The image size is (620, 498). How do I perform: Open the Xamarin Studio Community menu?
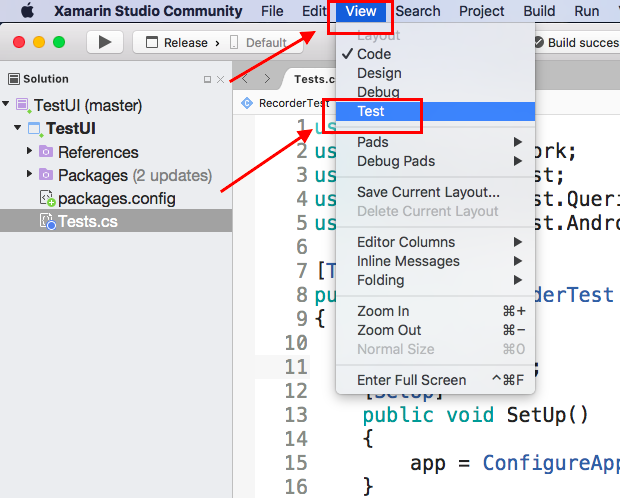pos(148,11)
